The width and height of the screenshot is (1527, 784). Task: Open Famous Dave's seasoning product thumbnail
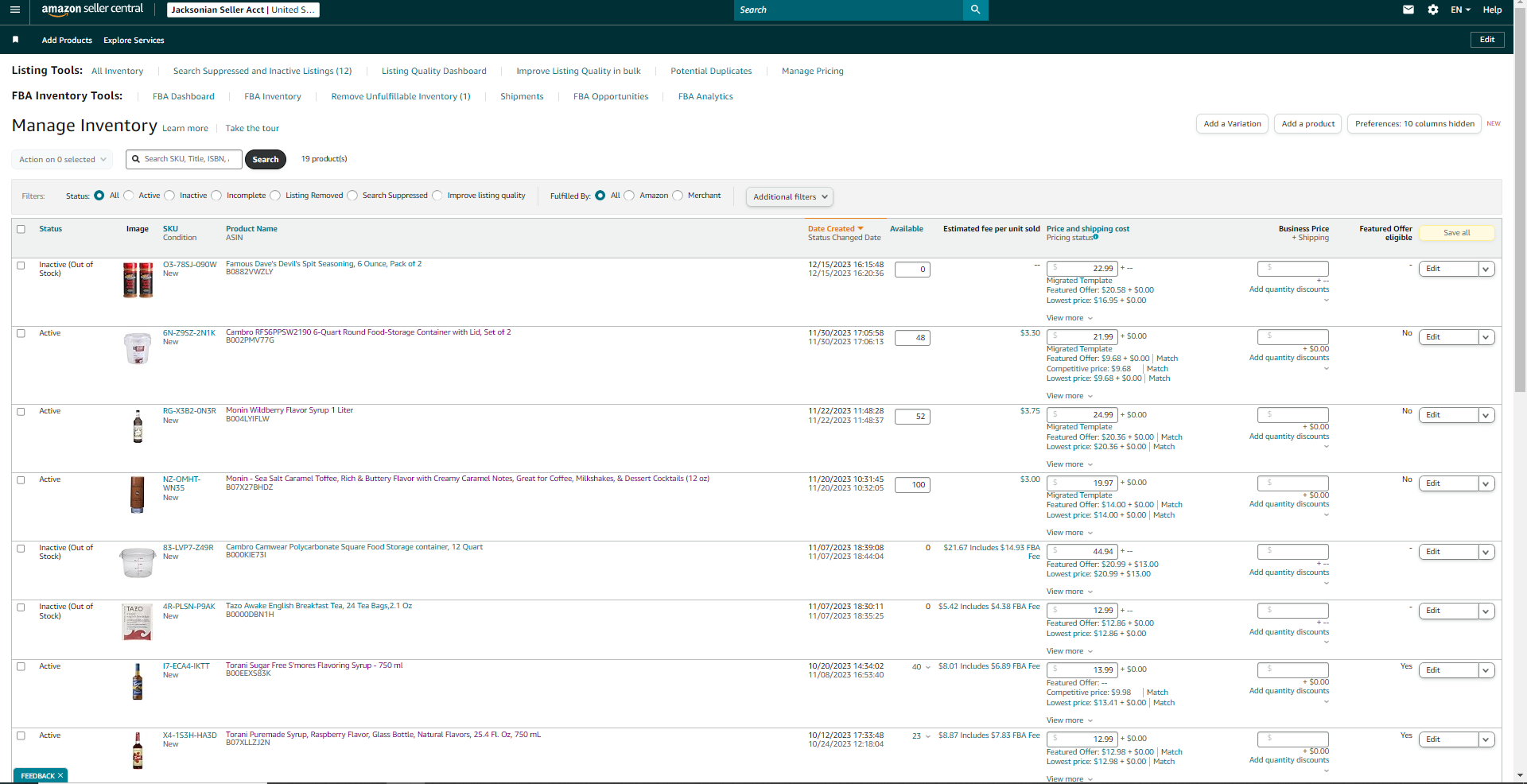138,280
